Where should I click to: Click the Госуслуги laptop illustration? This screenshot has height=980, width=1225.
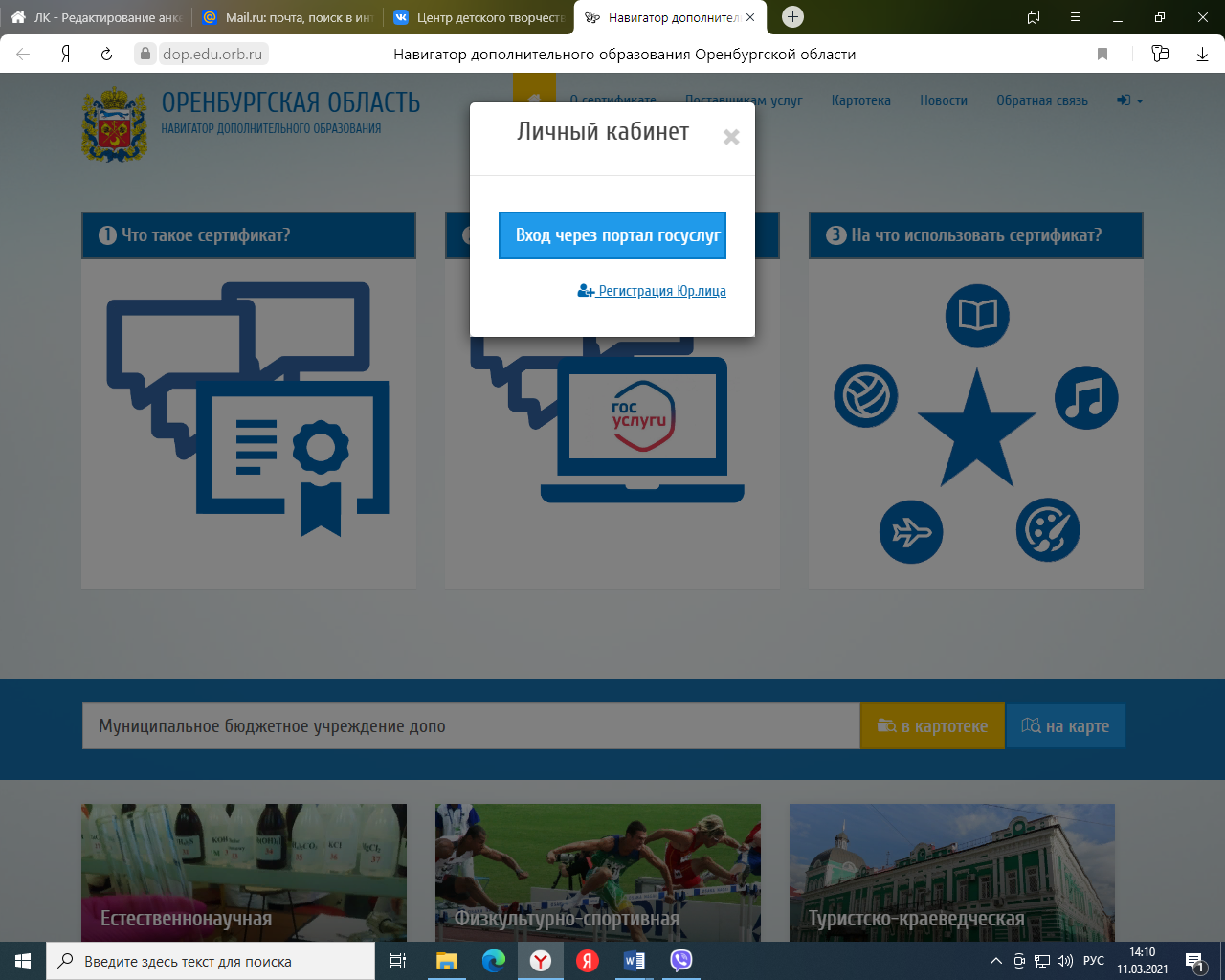point(641,431)
